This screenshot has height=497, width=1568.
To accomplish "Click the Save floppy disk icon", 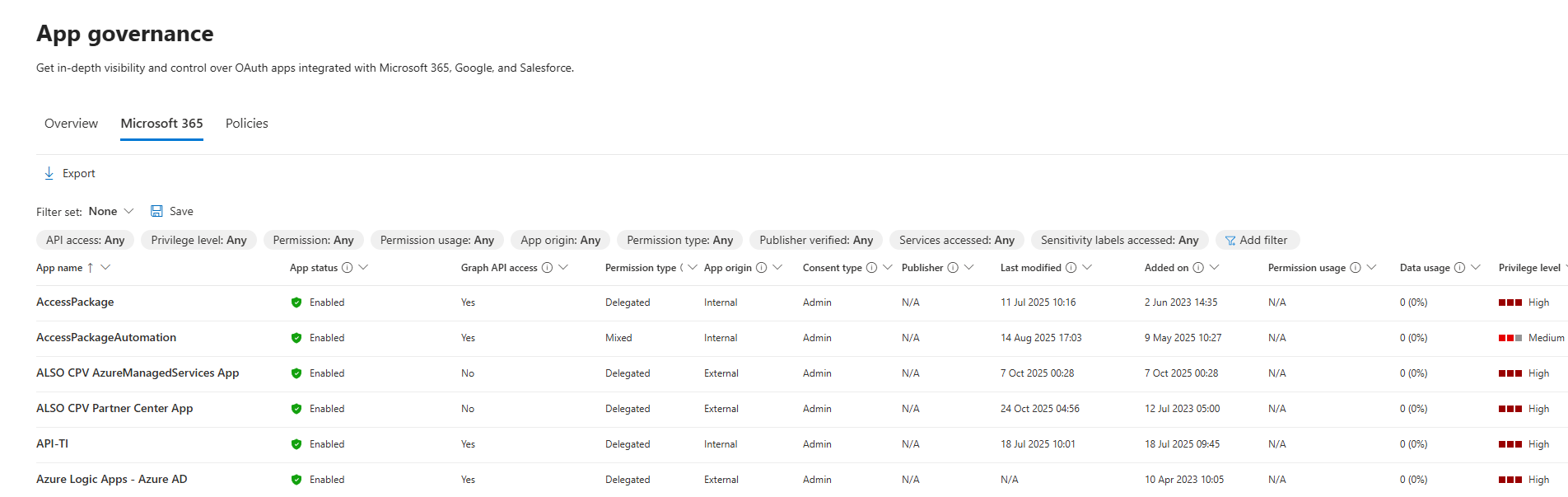I will pyautogui.click(x=156, y=211).
